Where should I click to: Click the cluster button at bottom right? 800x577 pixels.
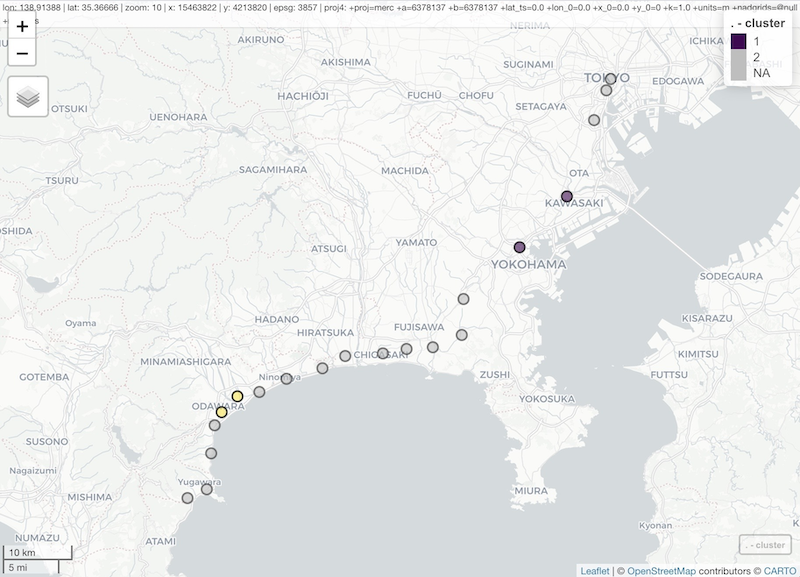(765, 545)
